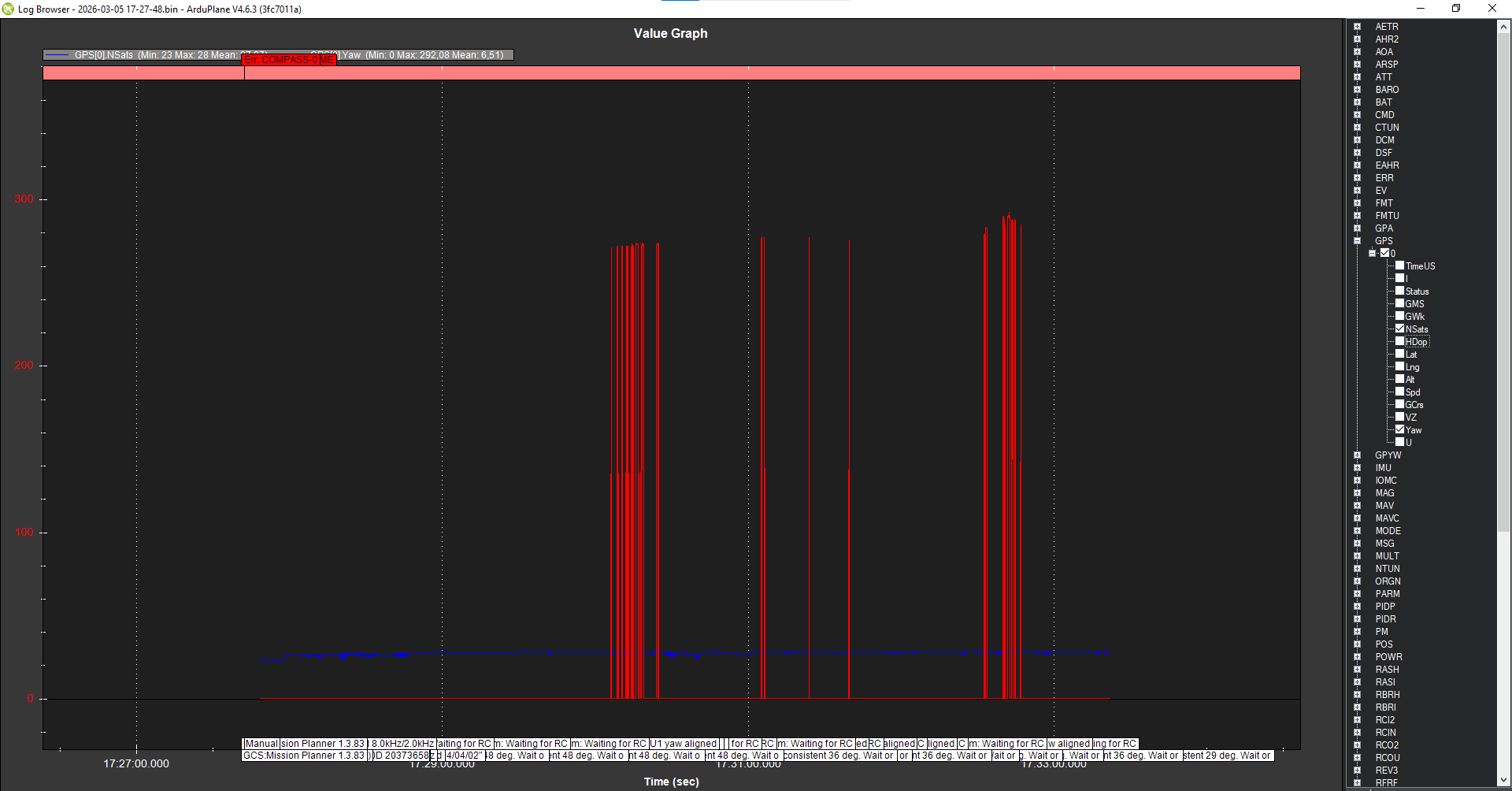
Task: Expand the BARO tree node
Action: (1357, 90)
